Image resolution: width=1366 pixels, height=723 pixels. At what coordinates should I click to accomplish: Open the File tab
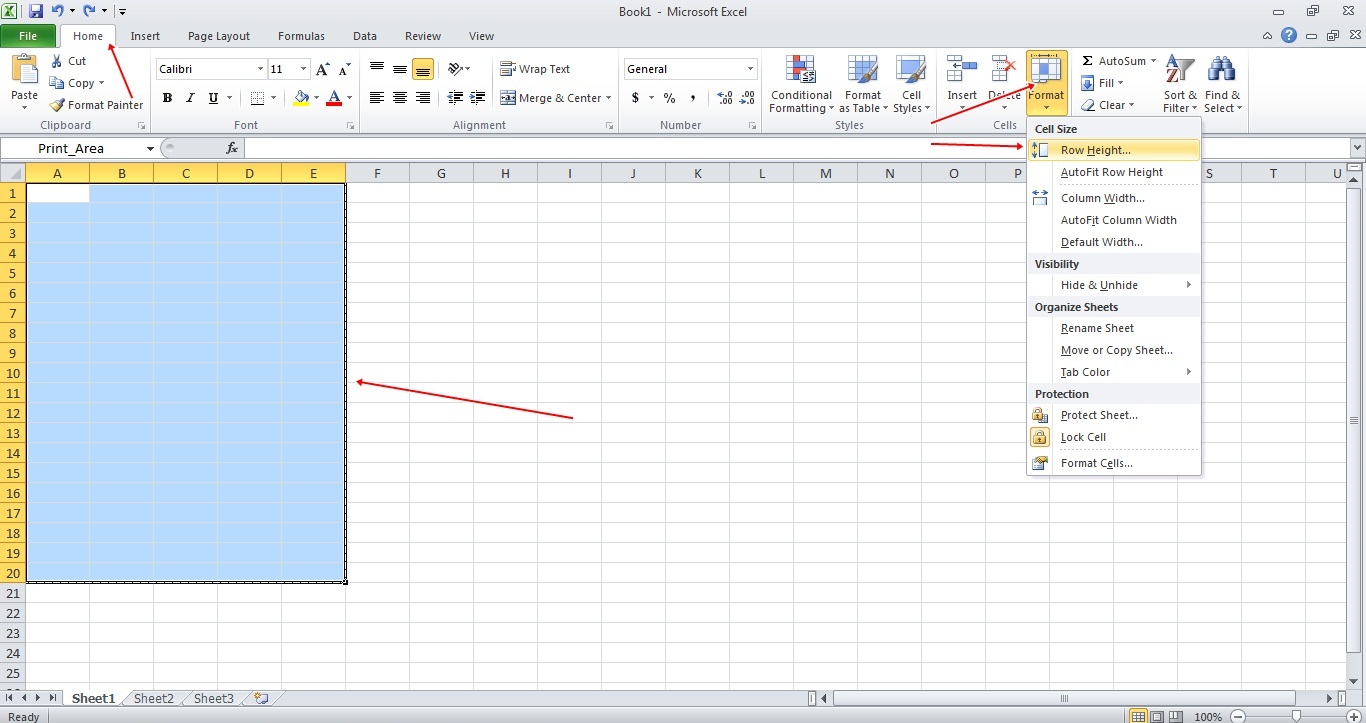[28, 36]
